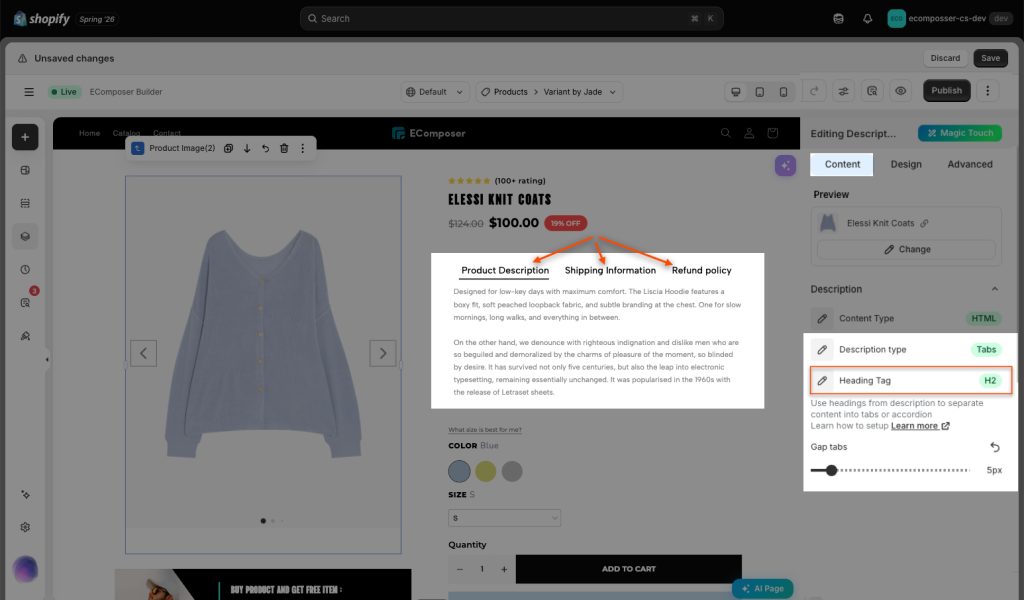Select the yellow color variant

(x=486, y=471)
